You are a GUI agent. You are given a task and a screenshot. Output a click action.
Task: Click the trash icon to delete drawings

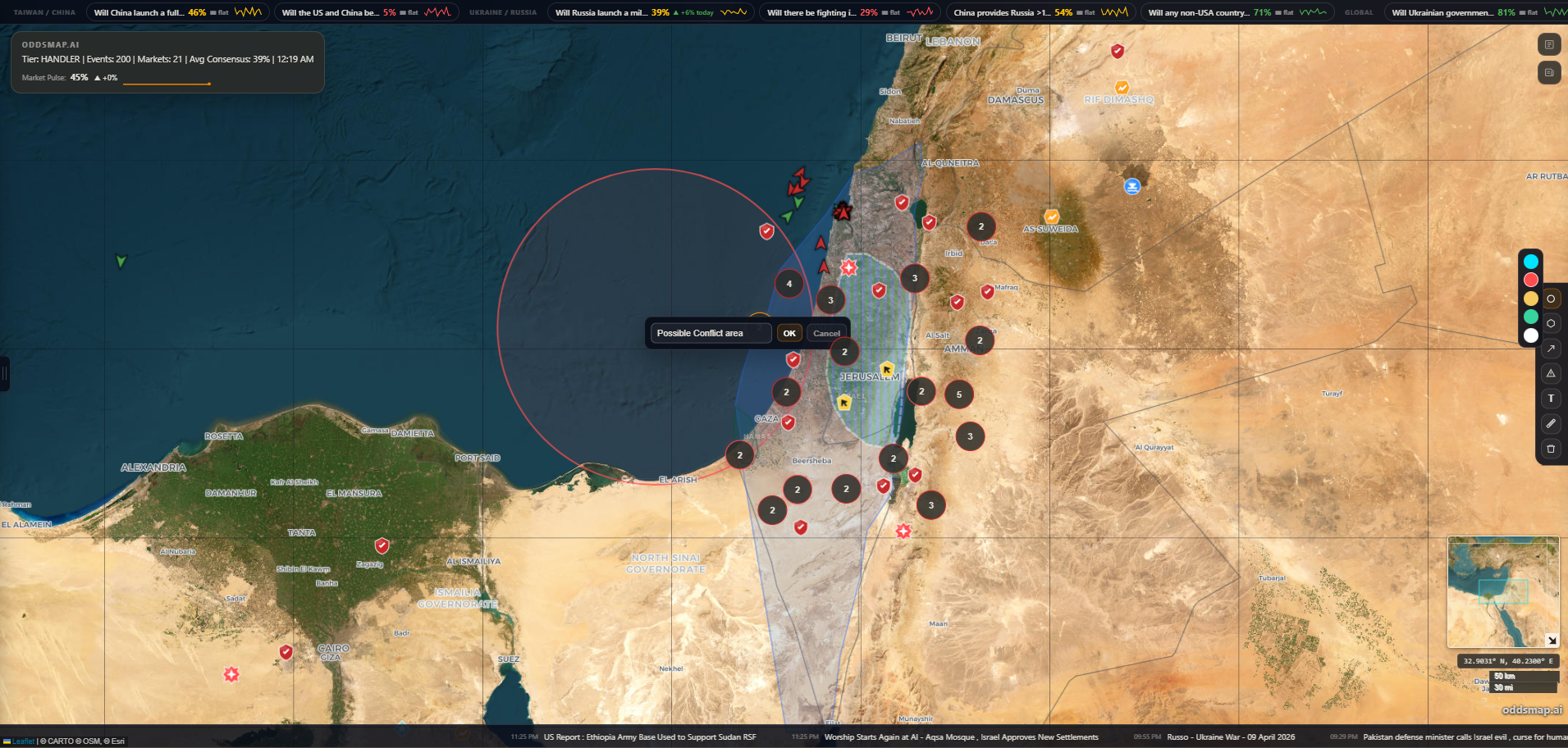(x=1551, y=449)
